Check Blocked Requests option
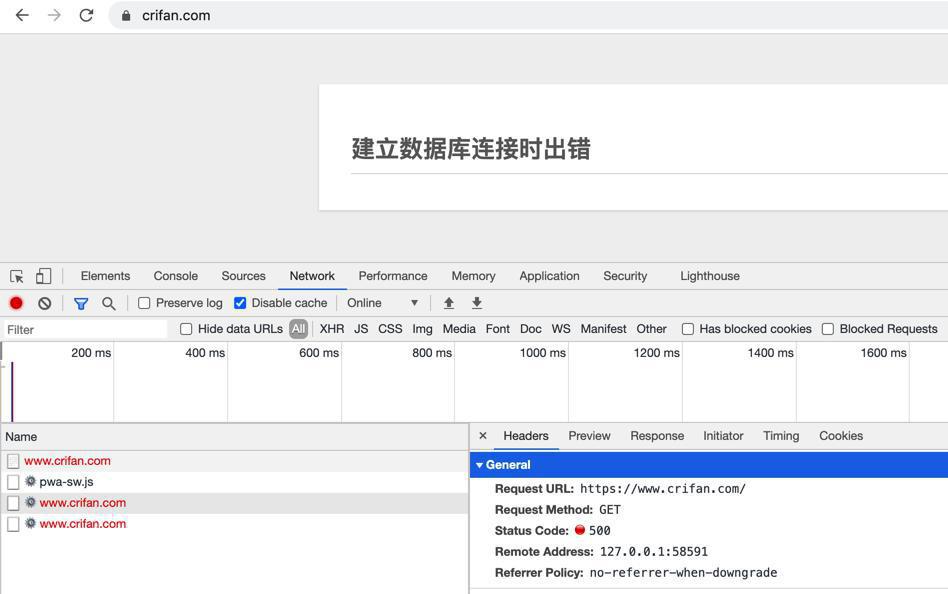The width and height of the screenshot is (948, 594). pos(828,329)
